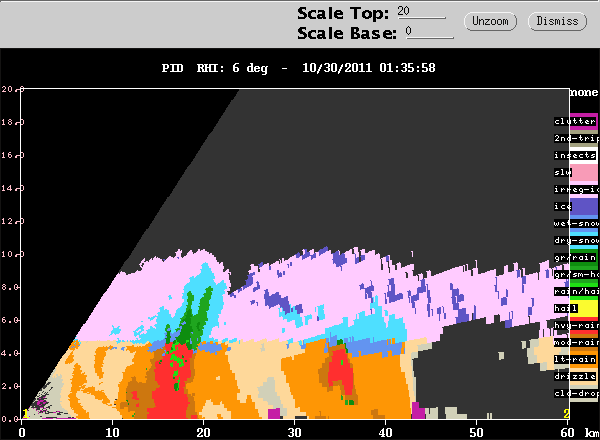Click the y-axis '6.0' height label
The height and width of the screenshot is (440, 600).
[9, 320]
